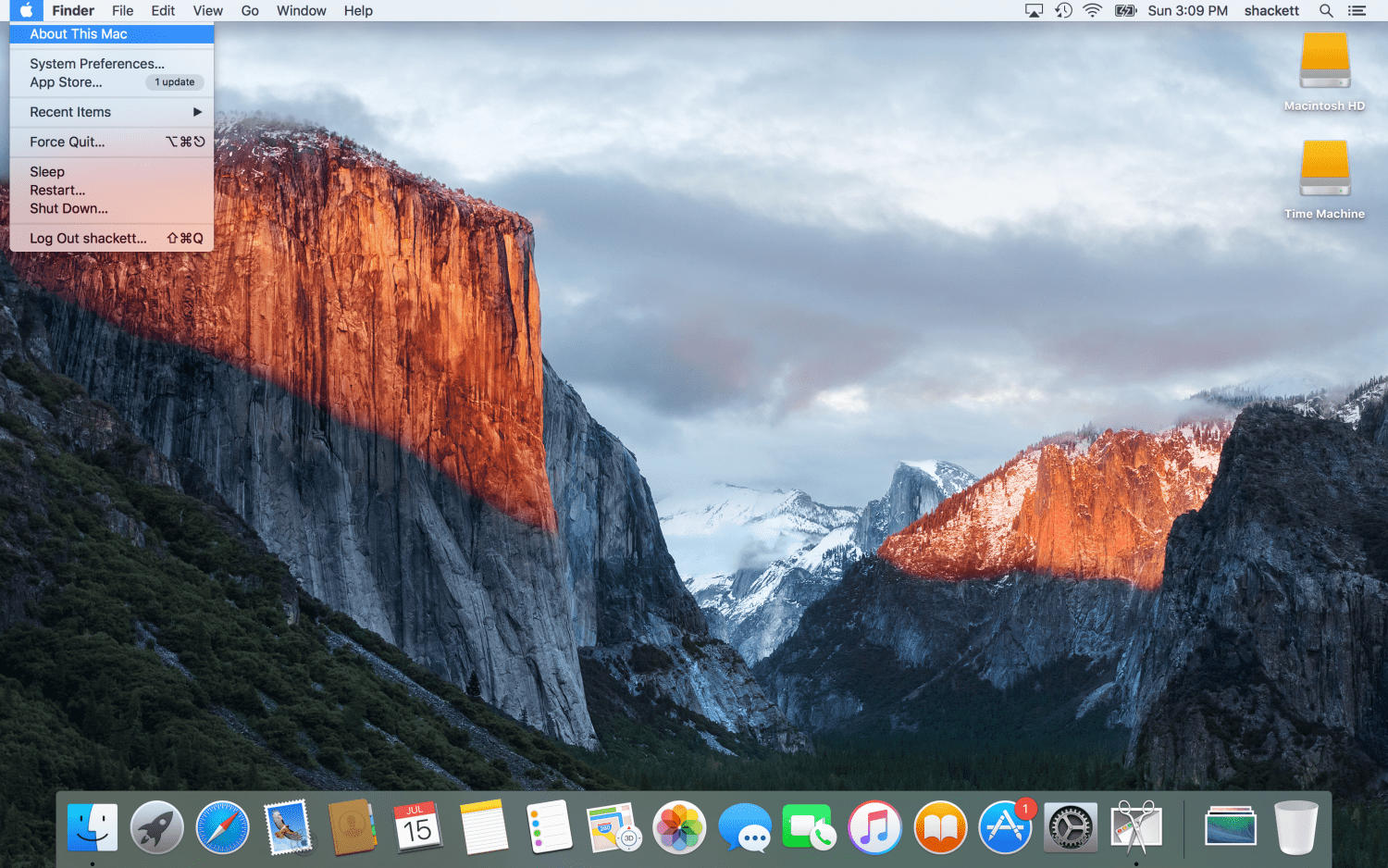Expand Recent Items submenu
The height and width of the screenshot is (868, 1388).
[x=111, y=112]
